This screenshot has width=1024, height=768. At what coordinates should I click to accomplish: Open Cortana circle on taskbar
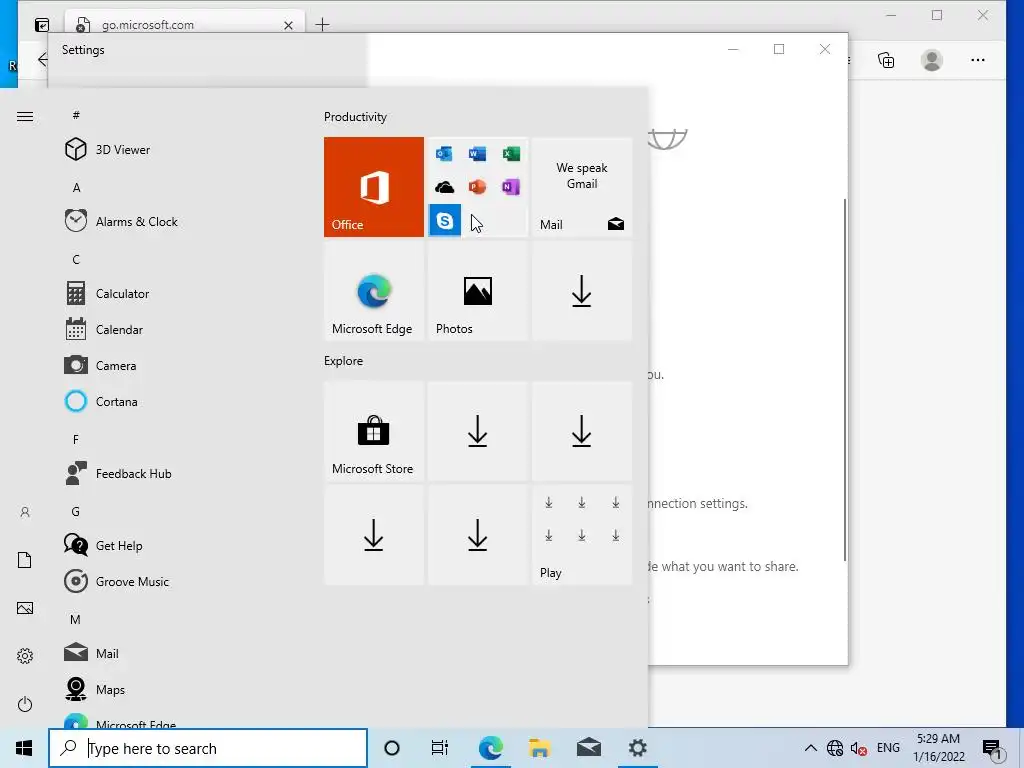pos(392,748)
